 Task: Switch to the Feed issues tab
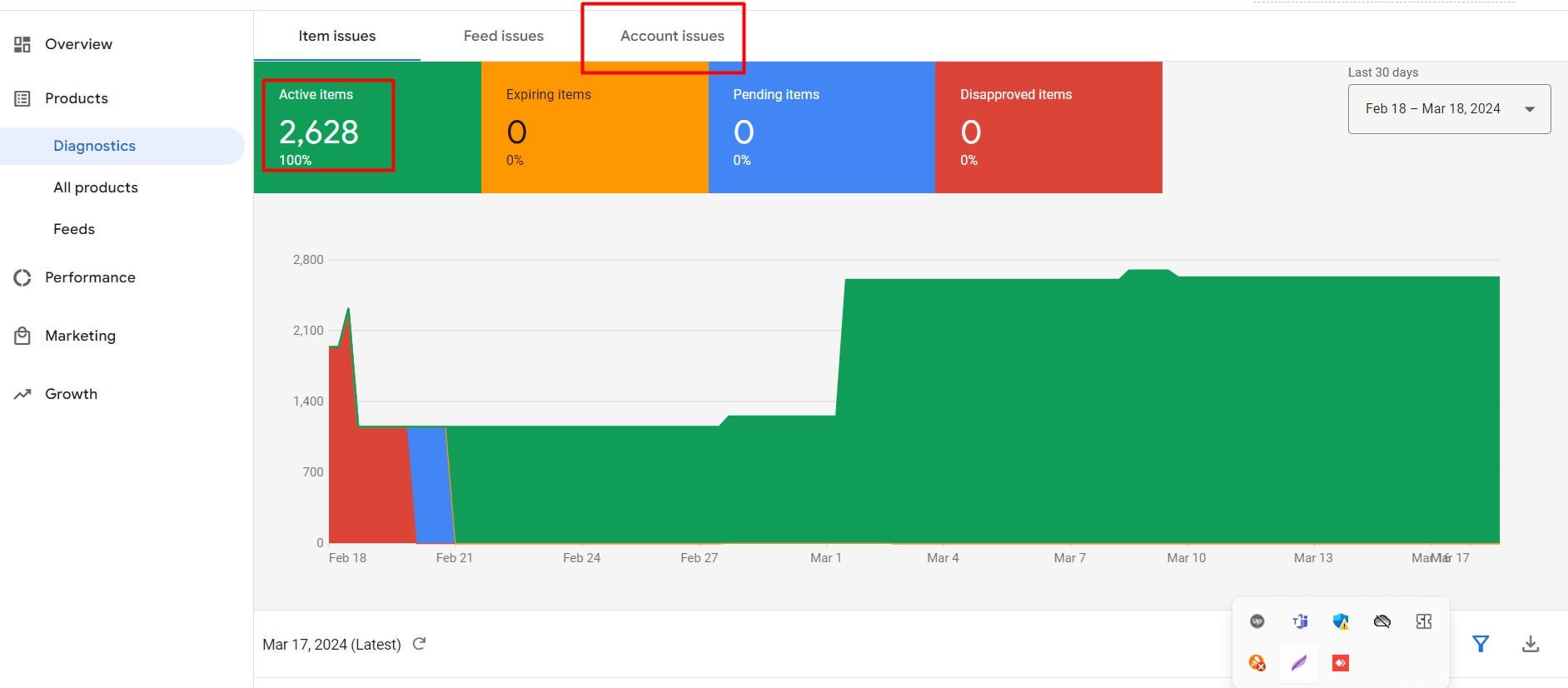coord(504,36)
